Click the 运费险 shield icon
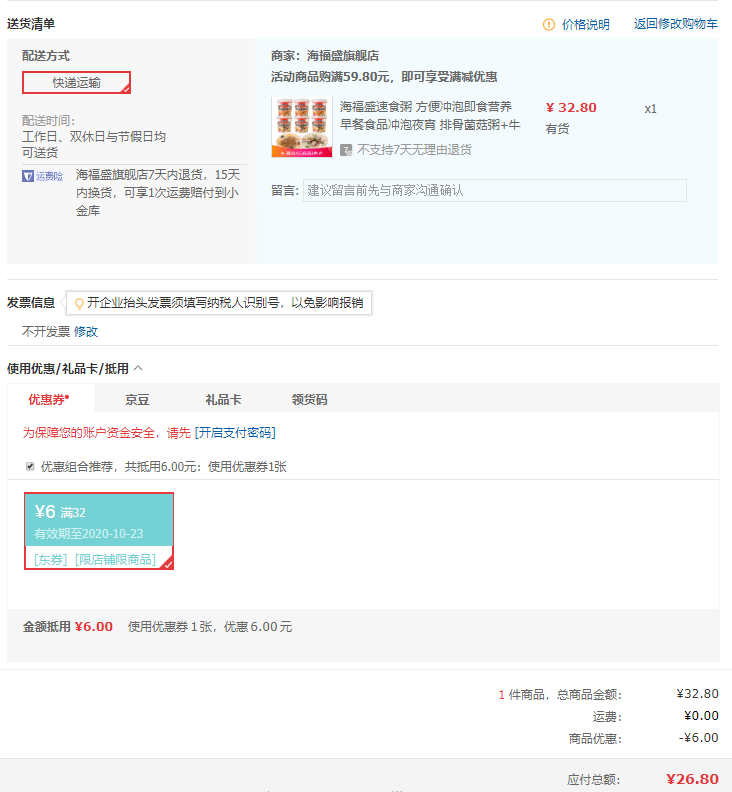 (x=28, y=176)
